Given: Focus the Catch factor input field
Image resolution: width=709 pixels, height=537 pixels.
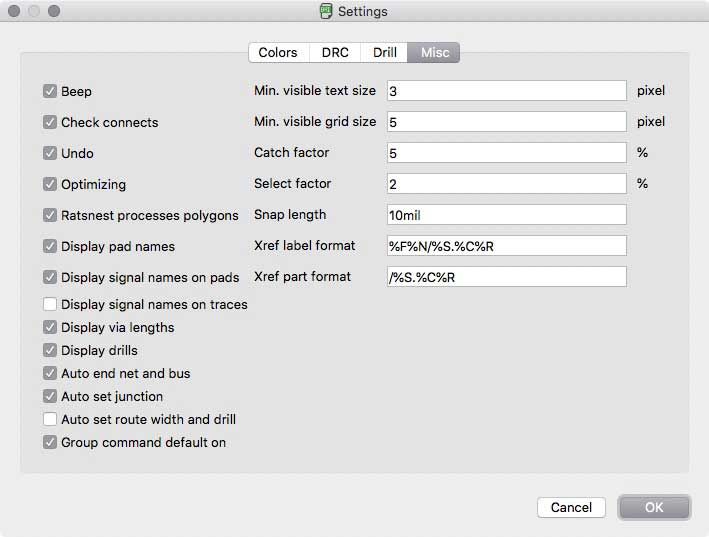Looking at the screenshot, I should click(506, 153).
